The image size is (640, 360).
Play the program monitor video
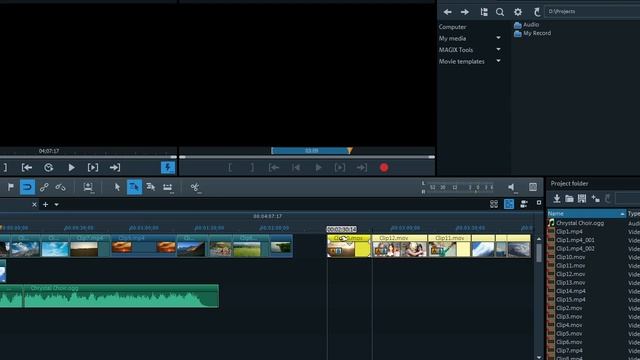point(71,167)
